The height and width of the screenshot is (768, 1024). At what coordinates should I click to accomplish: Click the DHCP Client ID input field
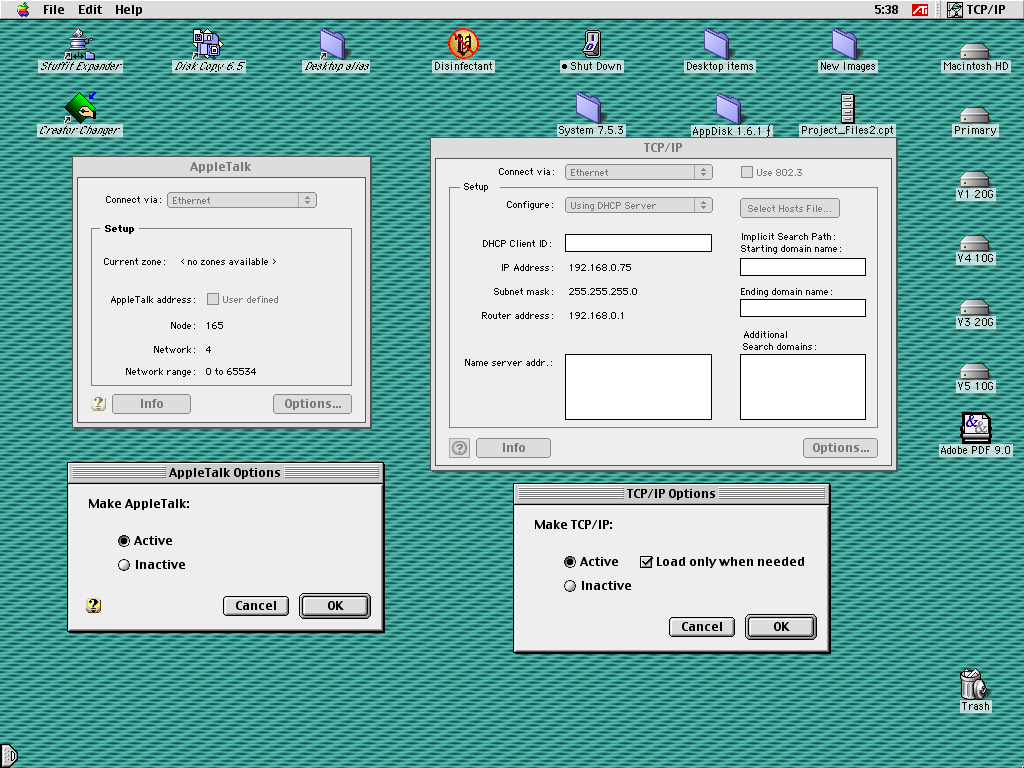(638, 243)
